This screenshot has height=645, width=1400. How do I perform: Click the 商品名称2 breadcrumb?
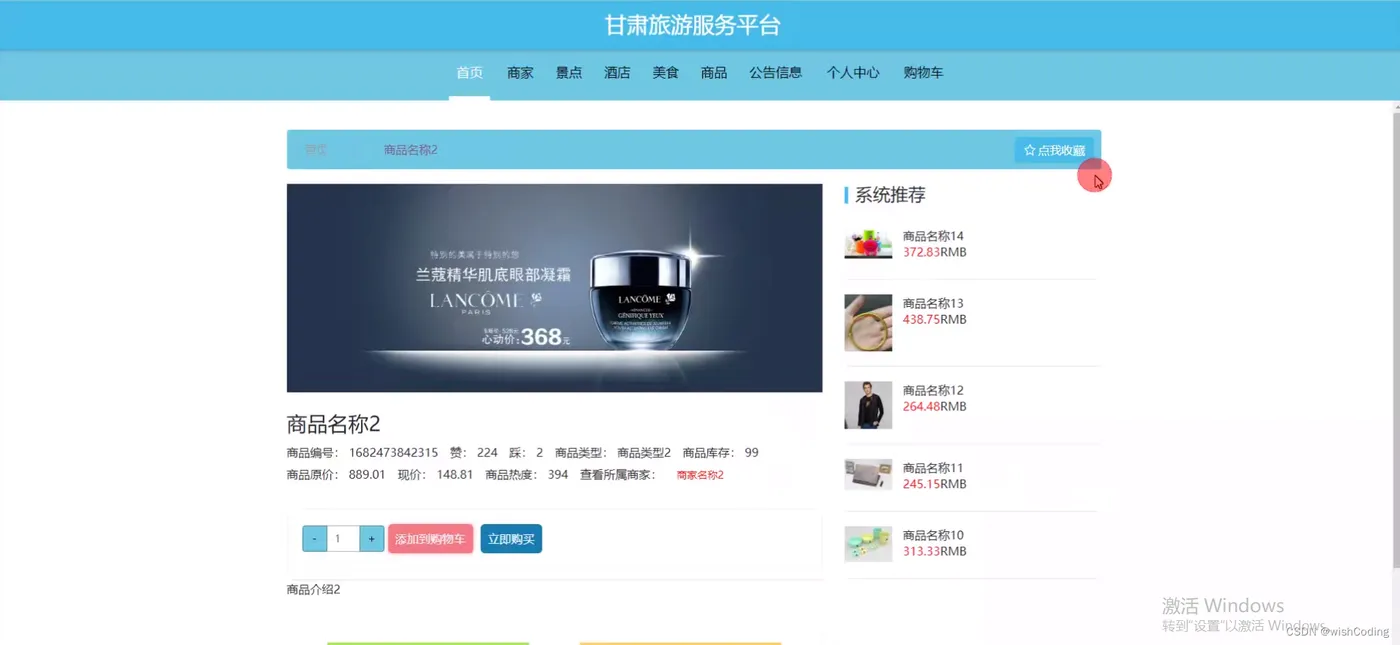tap(411, 150)
